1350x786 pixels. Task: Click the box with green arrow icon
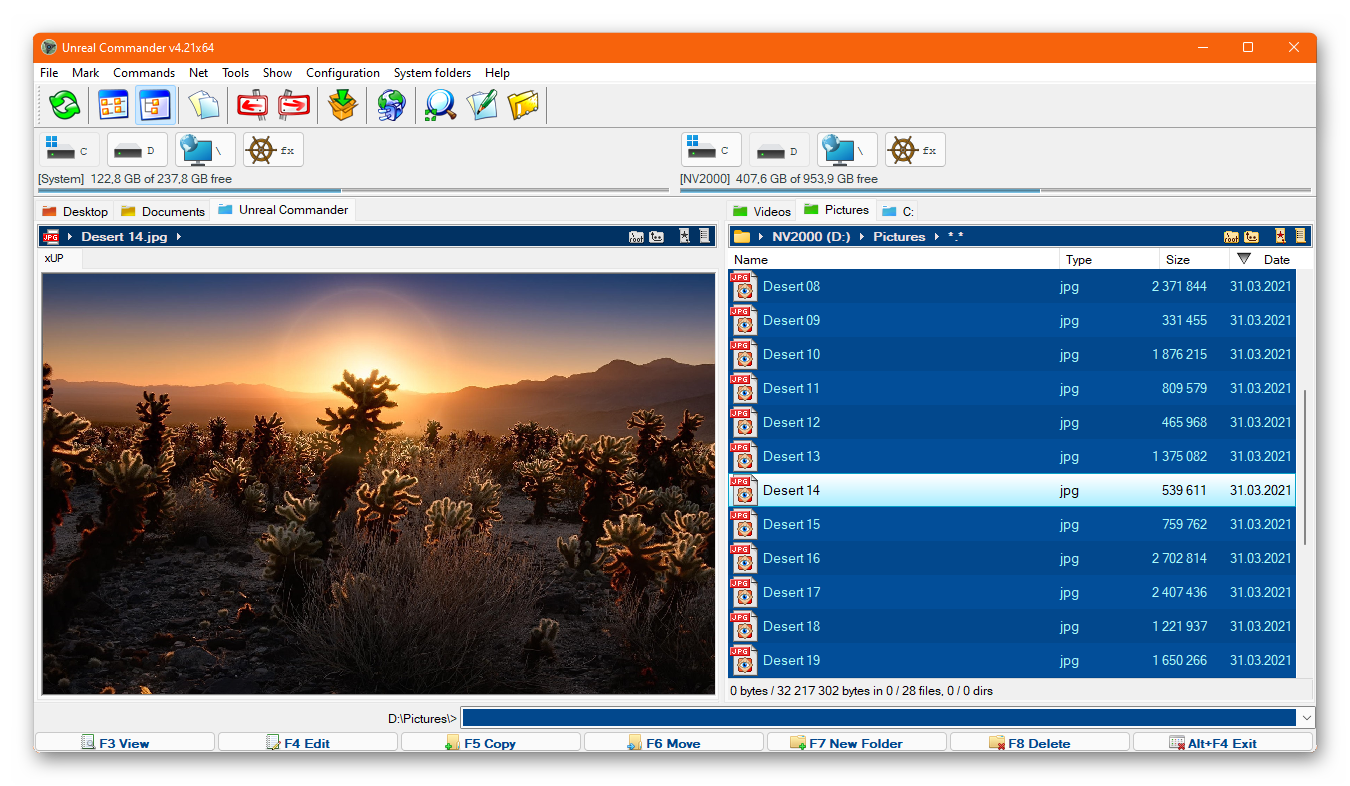coord(343,104)
